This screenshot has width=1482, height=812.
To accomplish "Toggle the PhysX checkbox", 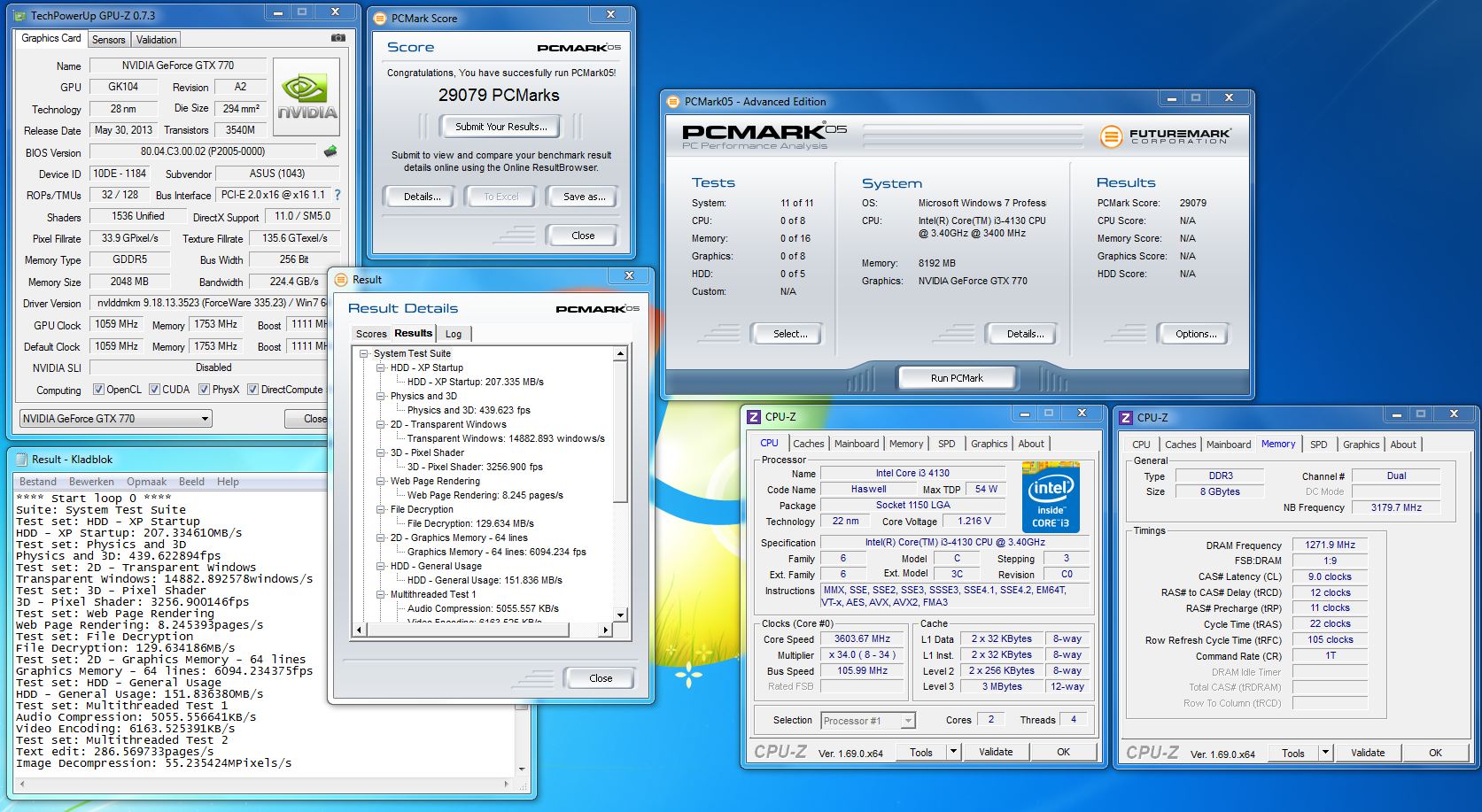I will (x=205, y=390).
